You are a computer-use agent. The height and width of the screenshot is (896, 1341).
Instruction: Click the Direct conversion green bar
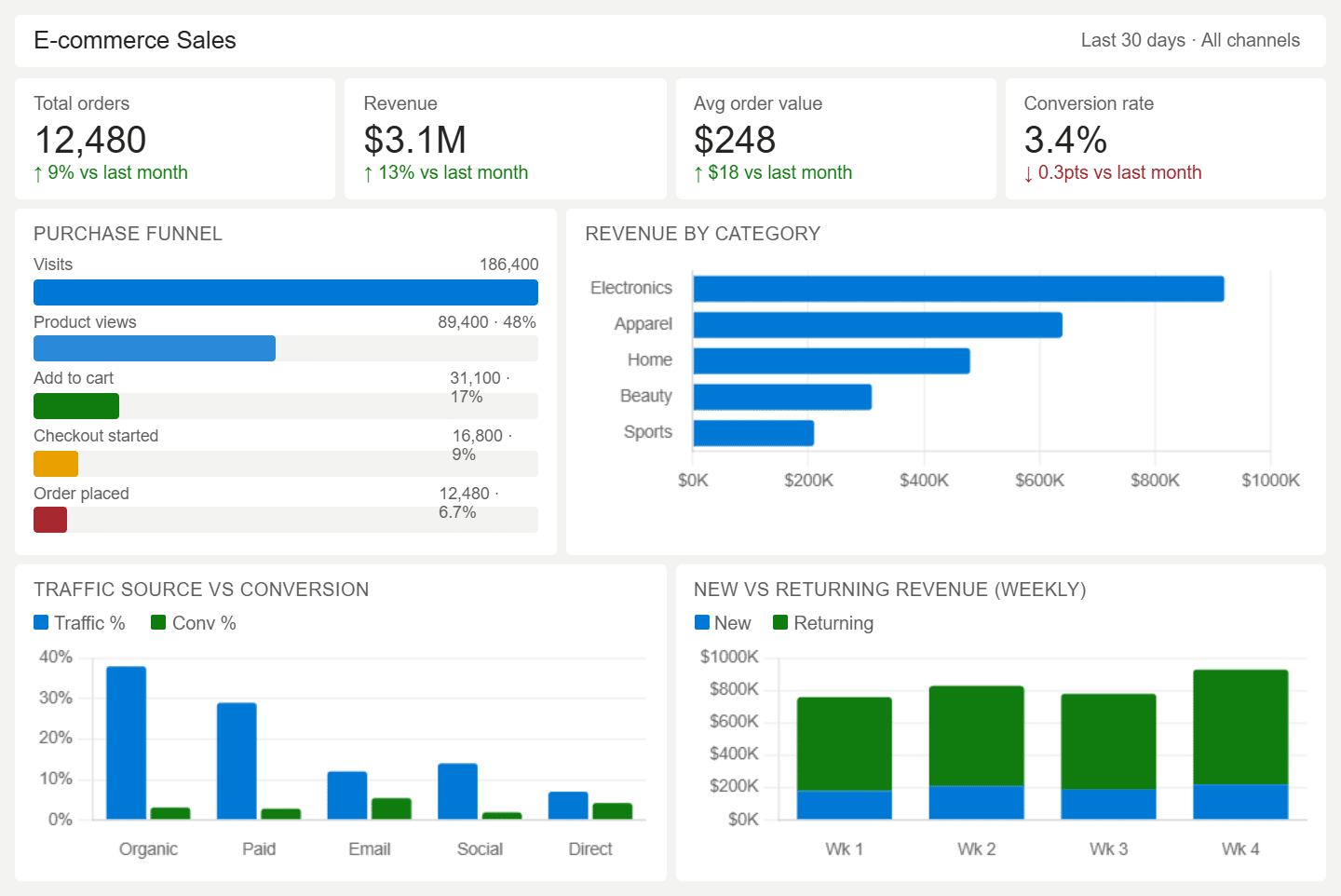tap(613, 811)
